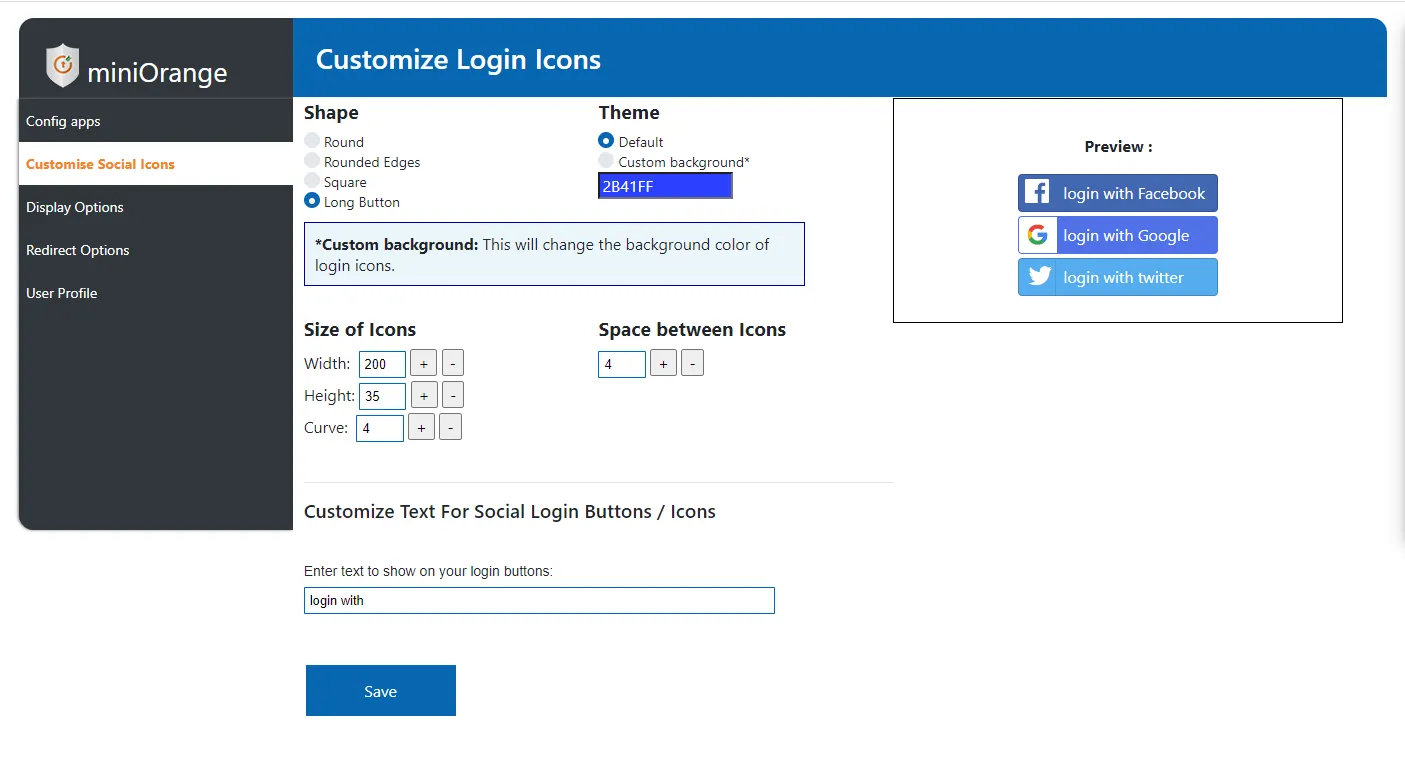Increase icon Width with plus button
1405x781 pixels.
pos(424,364)
